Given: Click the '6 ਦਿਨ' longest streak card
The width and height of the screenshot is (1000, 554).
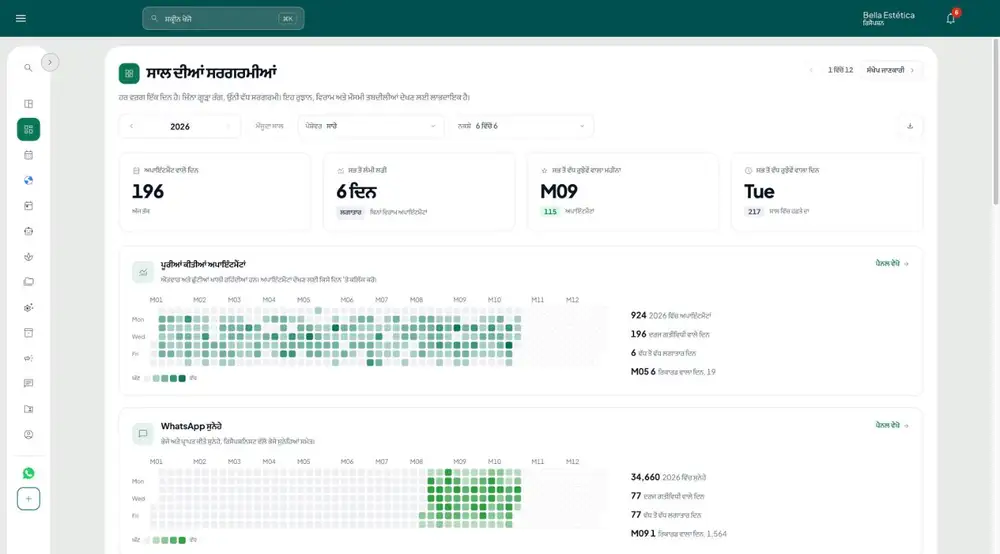Looking at the screenshot, I should tap(419, 191).
